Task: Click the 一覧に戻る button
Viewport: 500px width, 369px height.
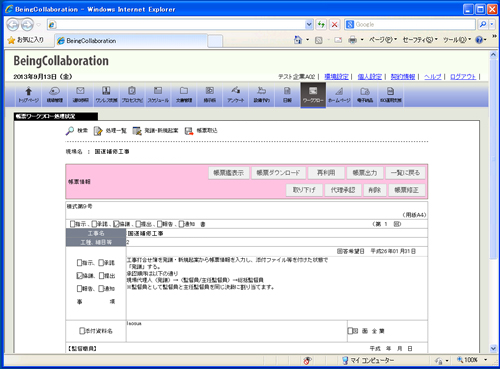Action: tap(405, 173)
